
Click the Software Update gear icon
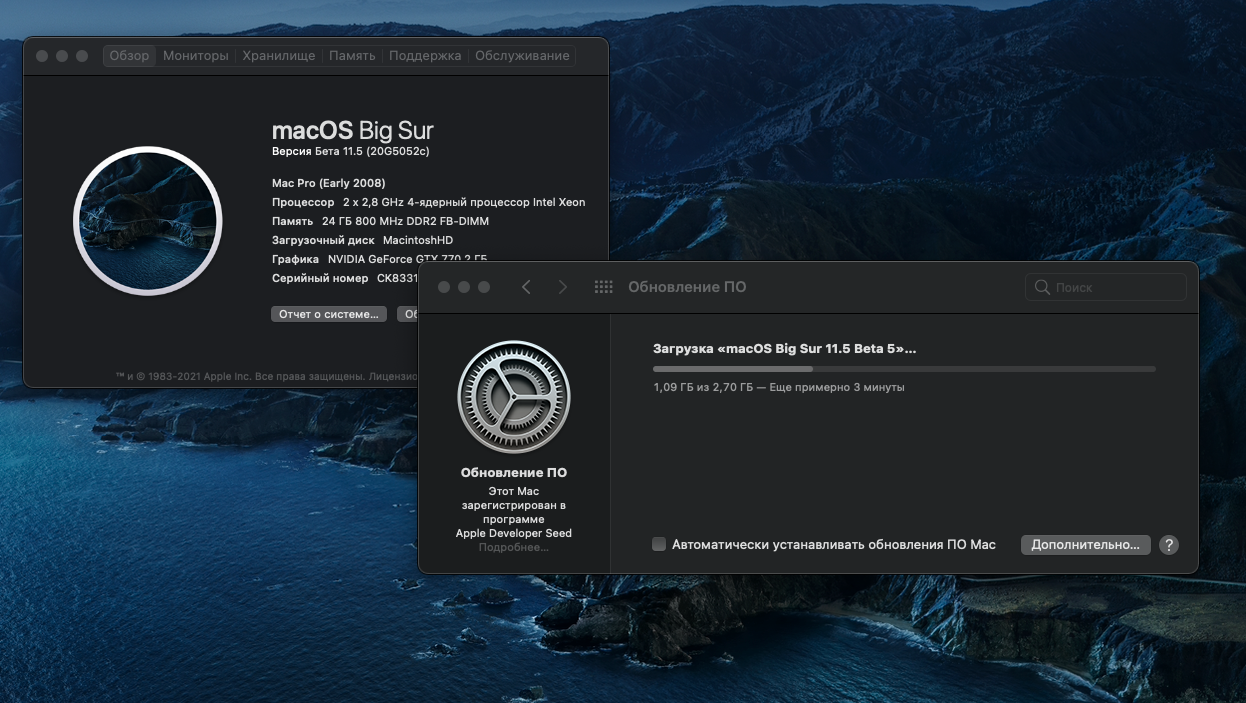click(x=514, y=397)
